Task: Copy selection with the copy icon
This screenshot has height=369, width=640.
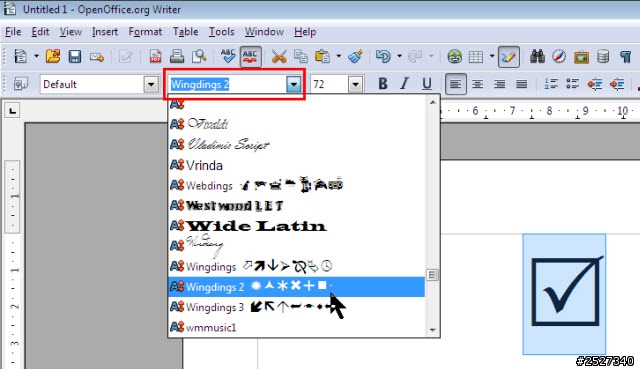Action: pyautogui.click(x=301, y=56)
